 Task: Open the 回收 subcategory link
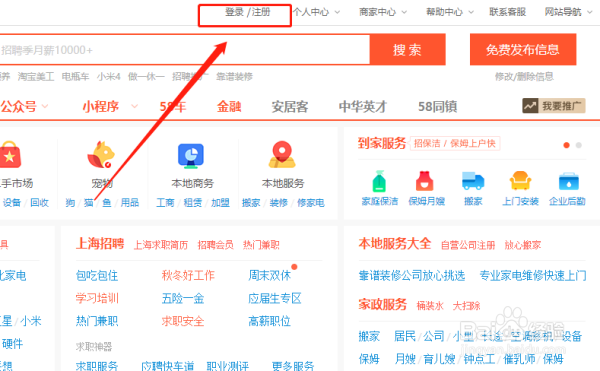[39, 202]
